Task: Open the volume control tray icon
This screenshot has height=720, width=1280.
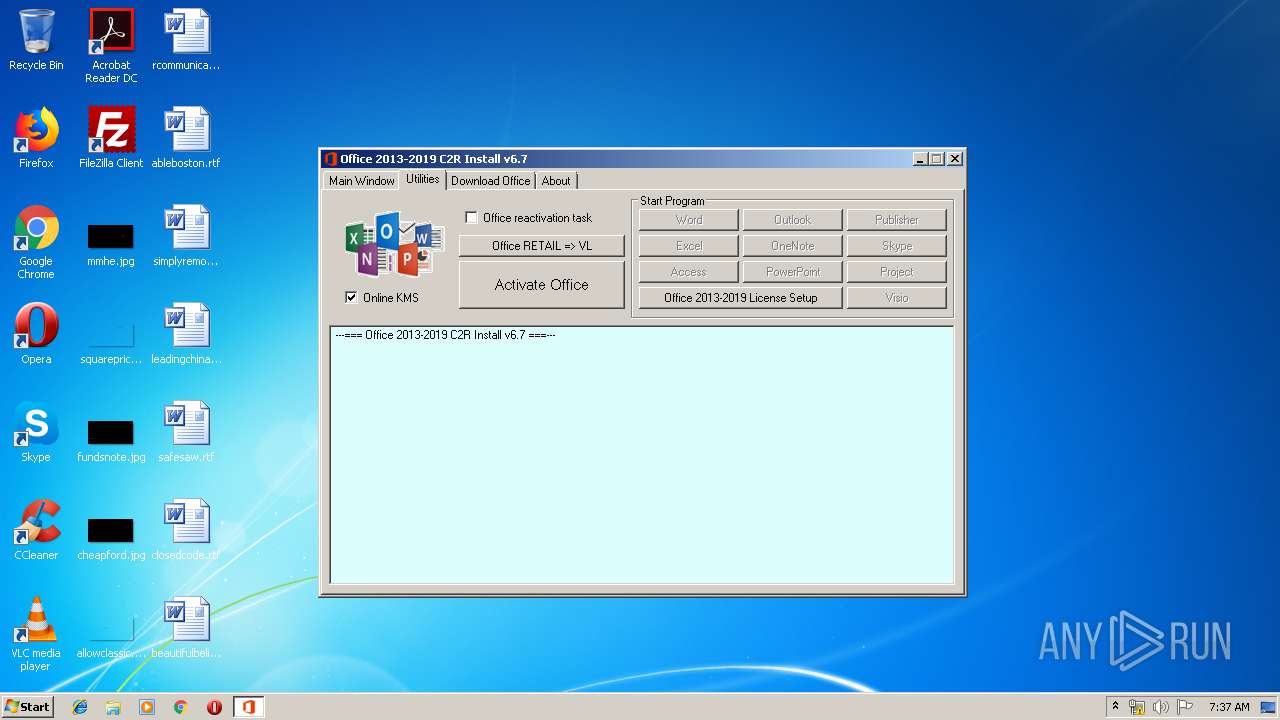Action: point(1161,707)
